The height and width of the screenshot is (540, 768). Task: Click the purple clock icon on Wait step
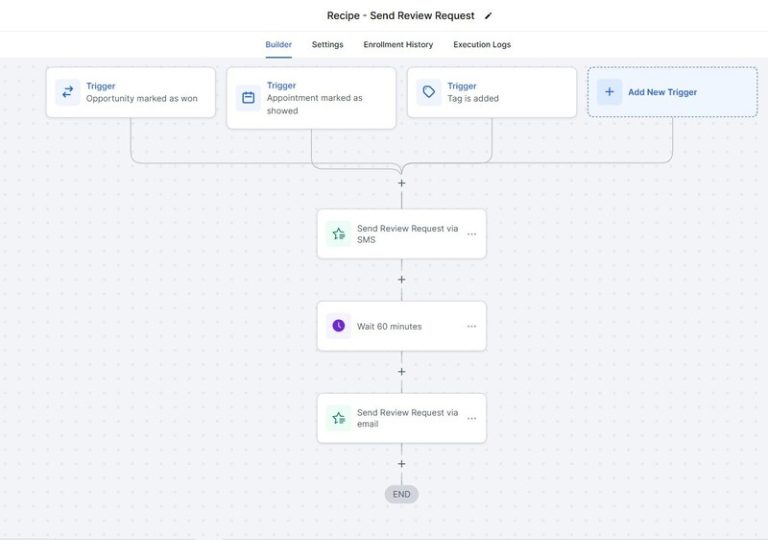(x=338, y=326)
